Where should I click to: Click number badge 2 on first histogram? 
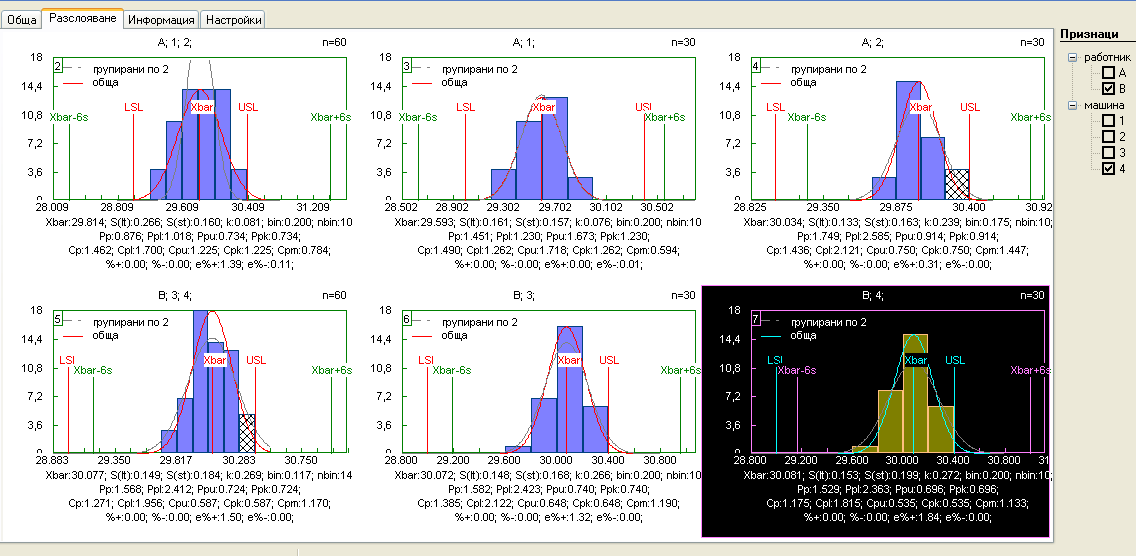pyautogui.click(x=58, y=66)
